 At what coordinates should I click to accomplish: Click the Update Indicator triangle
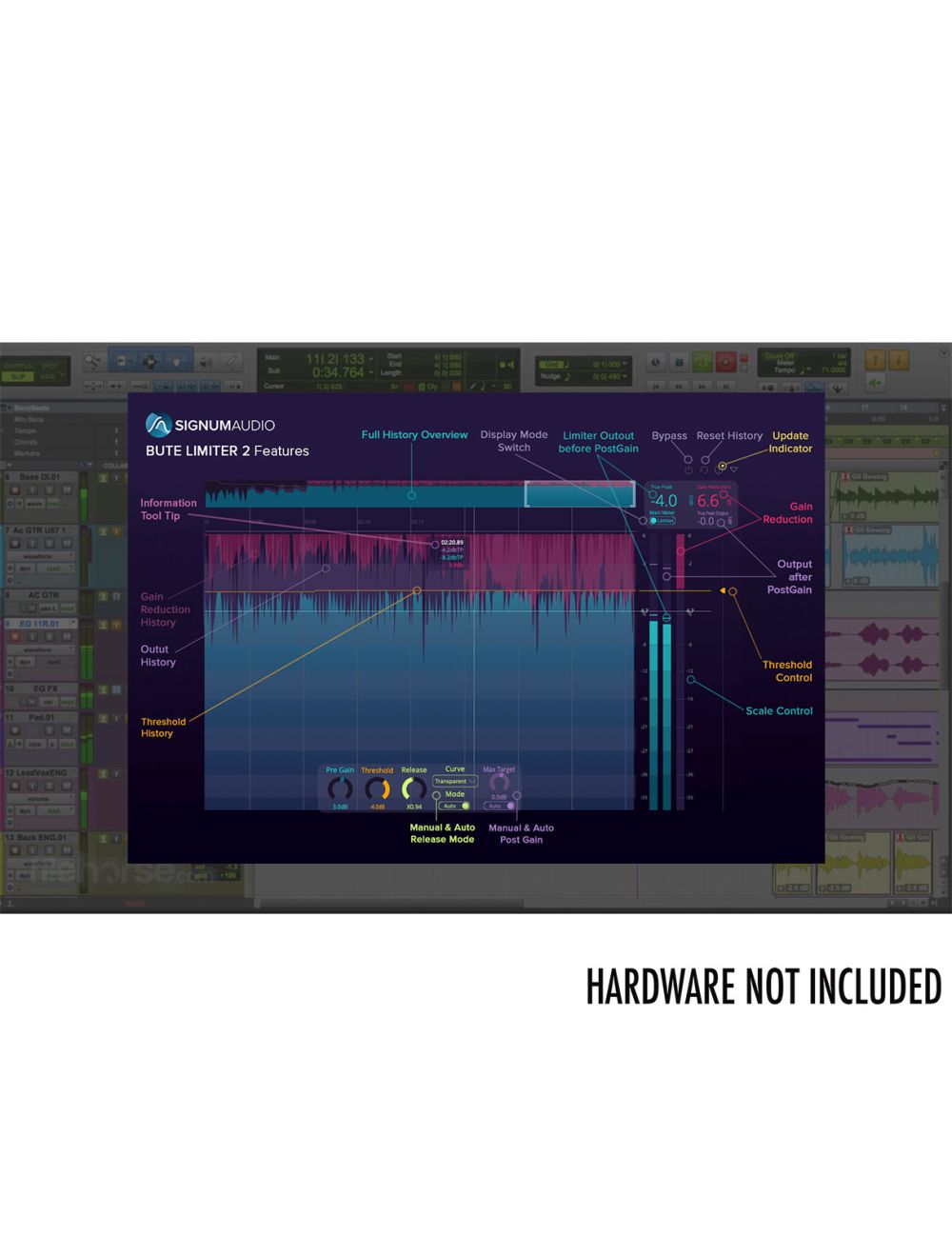tap(734, 469)
